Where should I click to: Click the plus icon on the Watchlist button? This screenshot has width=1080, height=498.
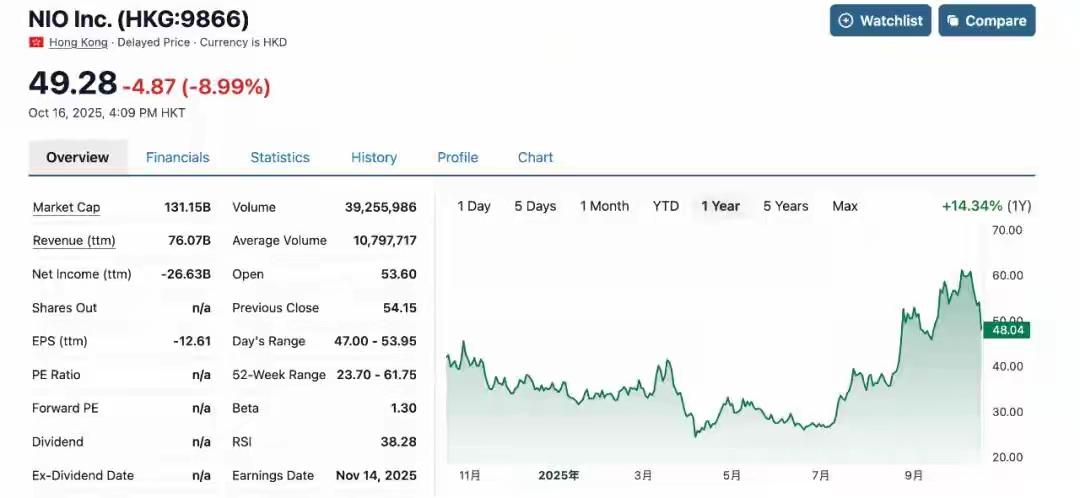846,21
